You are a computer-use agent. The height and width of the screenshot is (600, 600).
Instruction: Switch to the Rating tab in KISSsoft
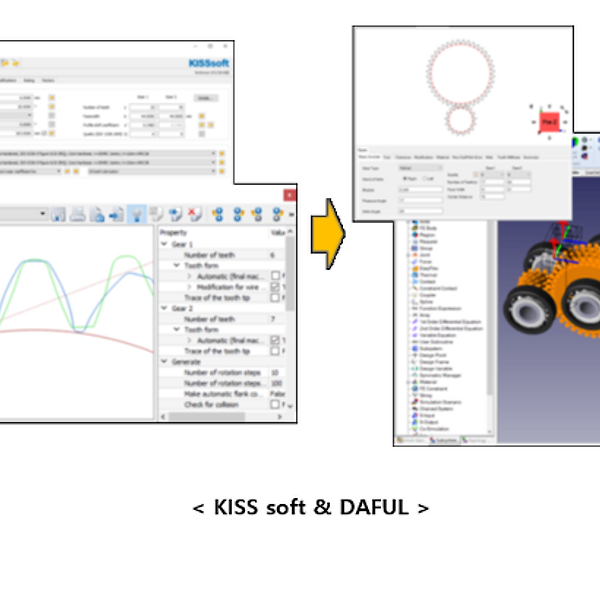[29, 79]
